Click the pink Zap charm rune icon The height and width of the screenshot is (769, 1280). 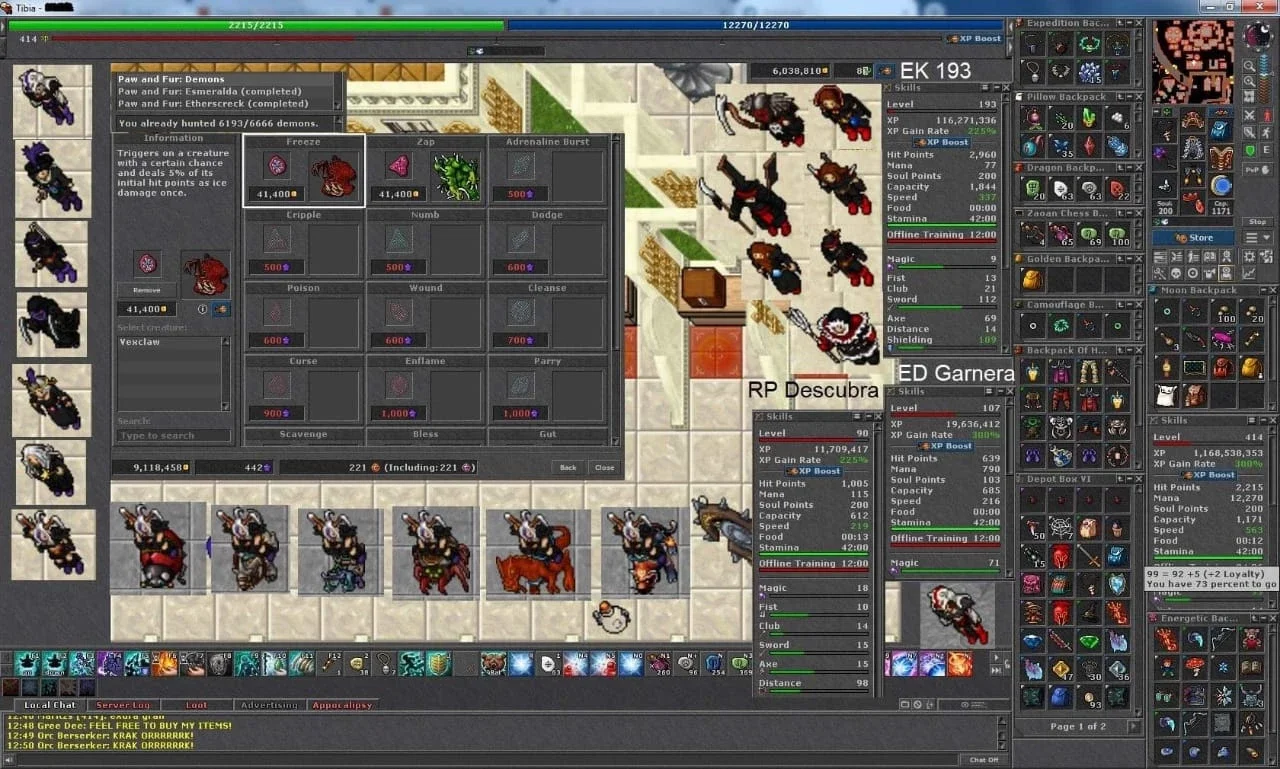[x=398, y=166]
